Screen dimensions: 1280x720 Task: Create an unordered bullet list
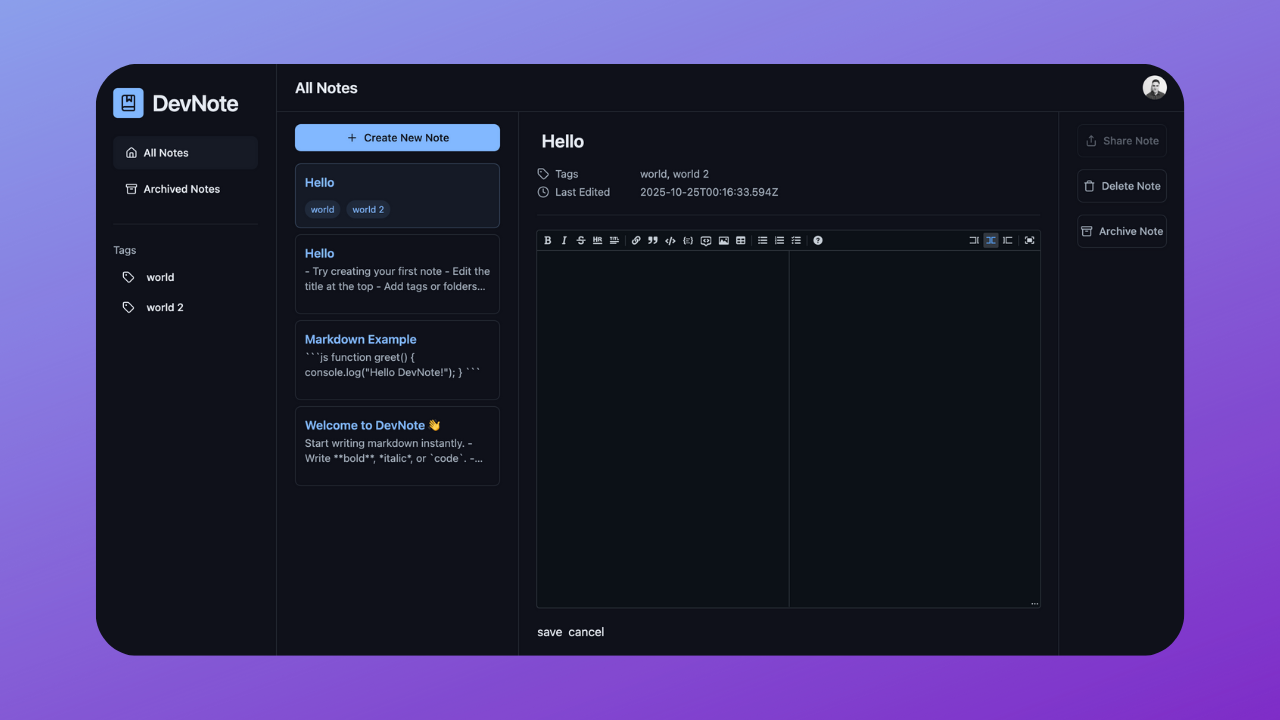click(x=762, y=240)
